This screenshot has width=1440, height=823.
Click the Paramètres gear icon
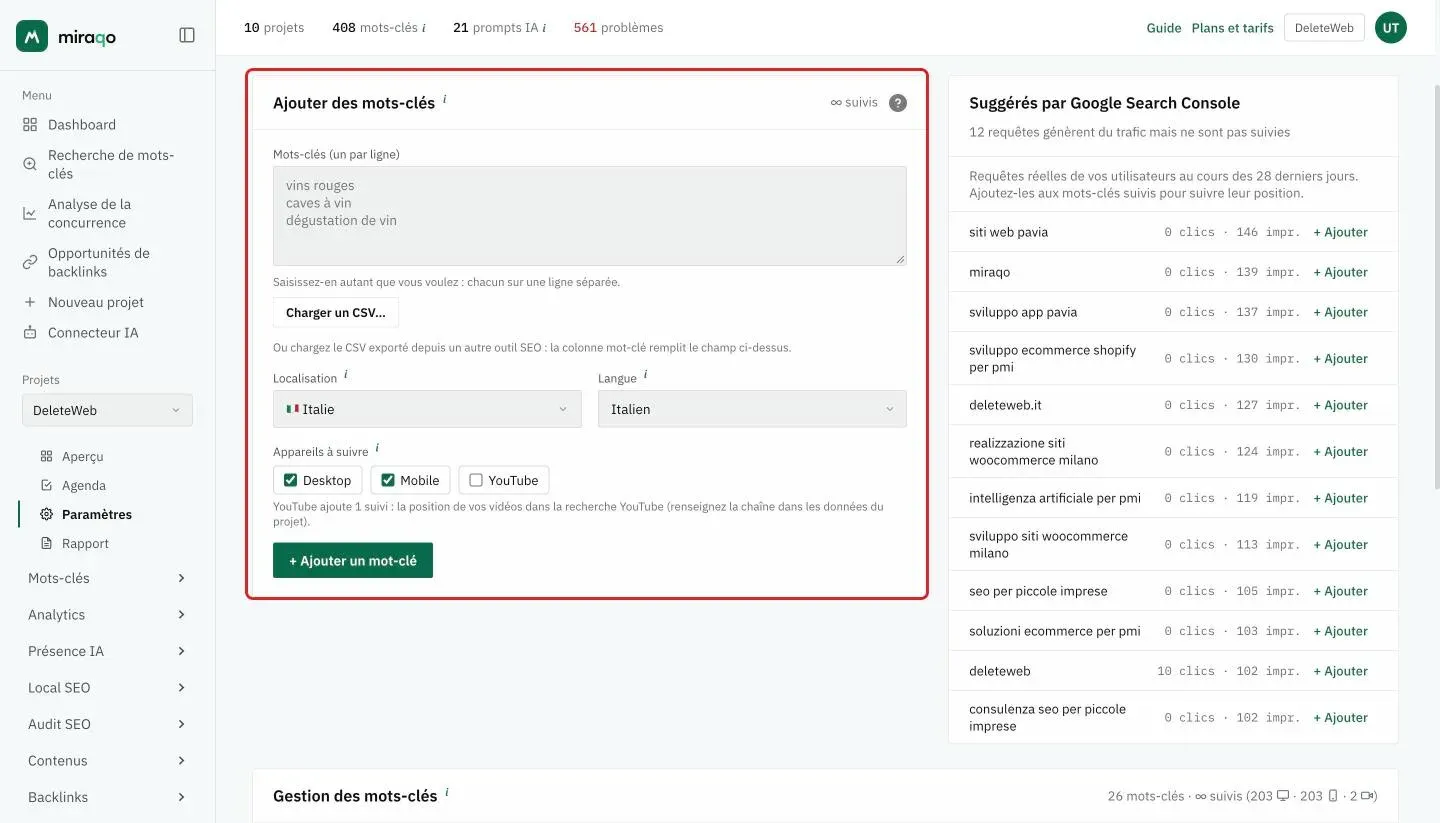click(46, 514)
